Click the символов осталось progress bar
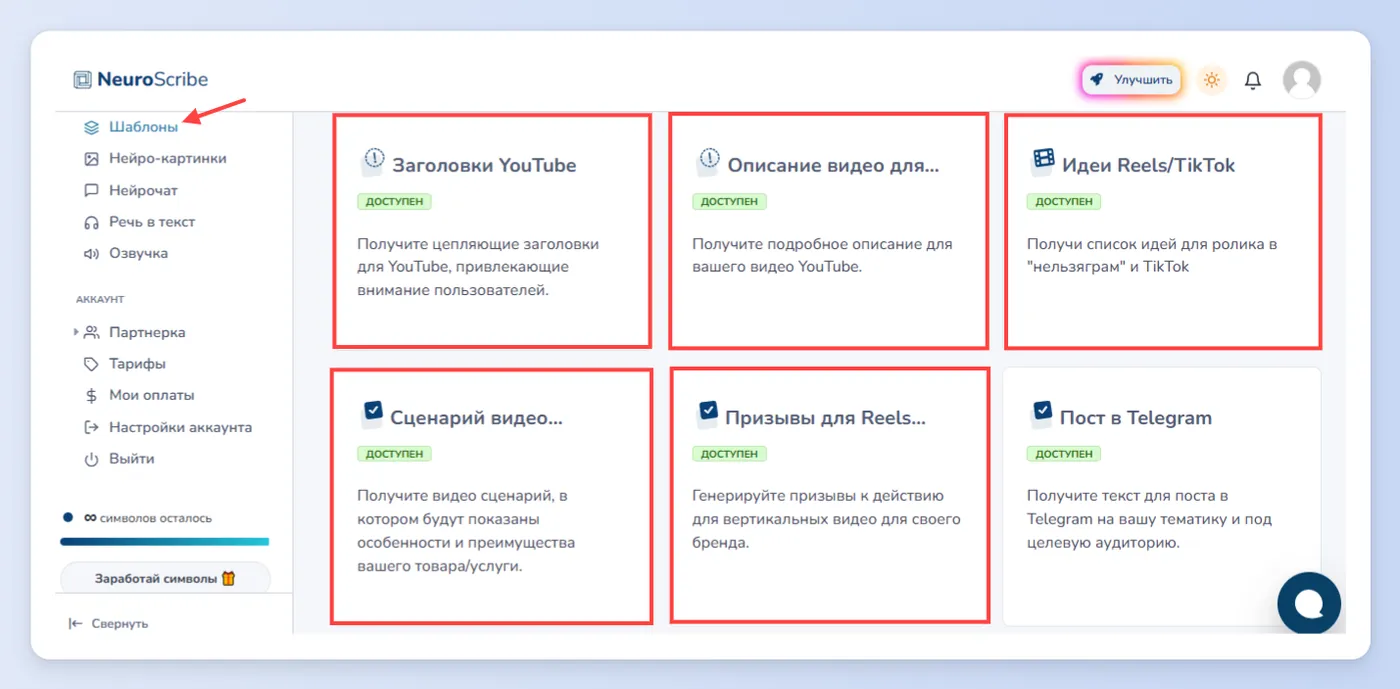1400x689 pixels. [x=165, y=542]
